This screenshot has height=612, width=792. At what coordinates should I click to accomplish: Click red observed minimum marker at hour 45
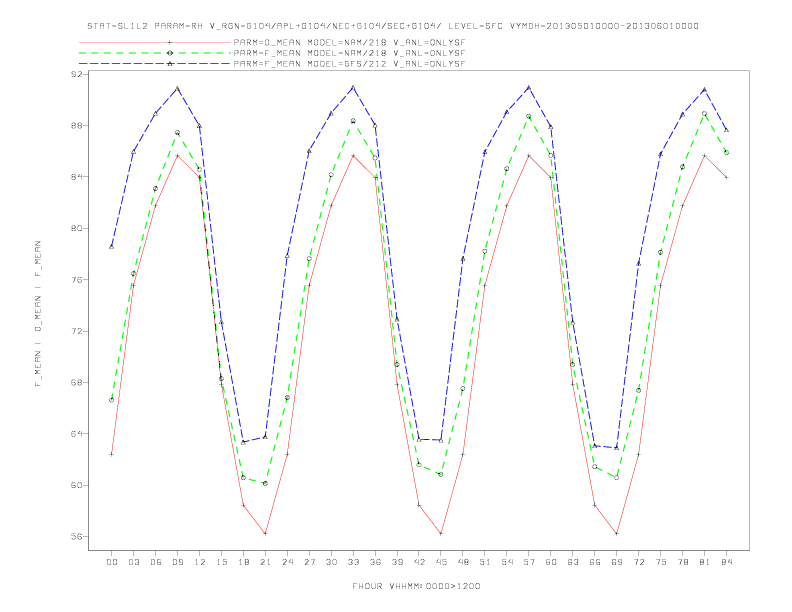pyautogui.click(x=441, y=533)
